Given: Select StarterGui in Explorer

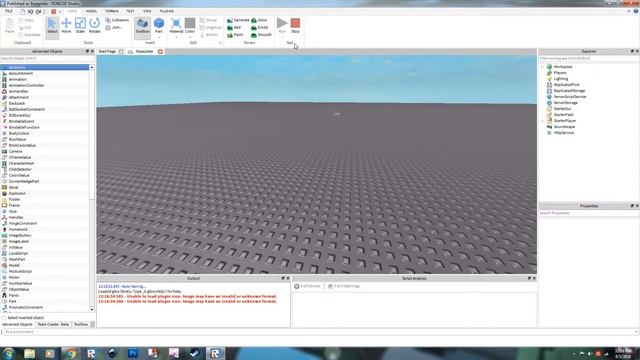Looking at the screenshot, I should pyautogui.click(x=562, y=109).
